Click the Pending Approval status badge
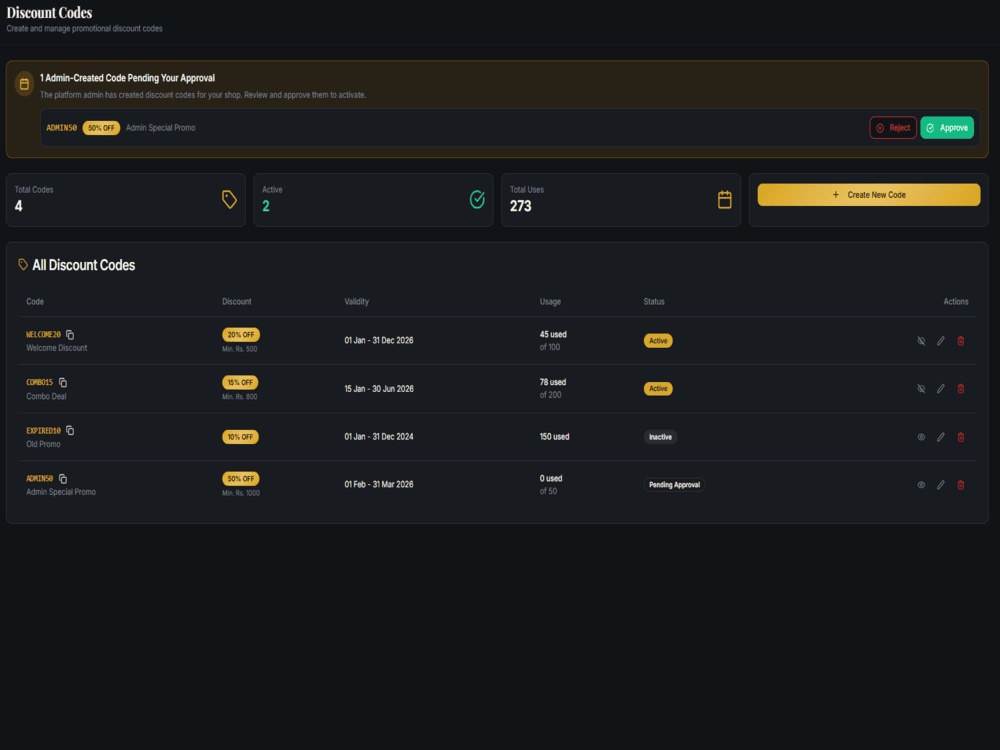This screenshot has width=1000, height=750. click(x=674, y=485)
